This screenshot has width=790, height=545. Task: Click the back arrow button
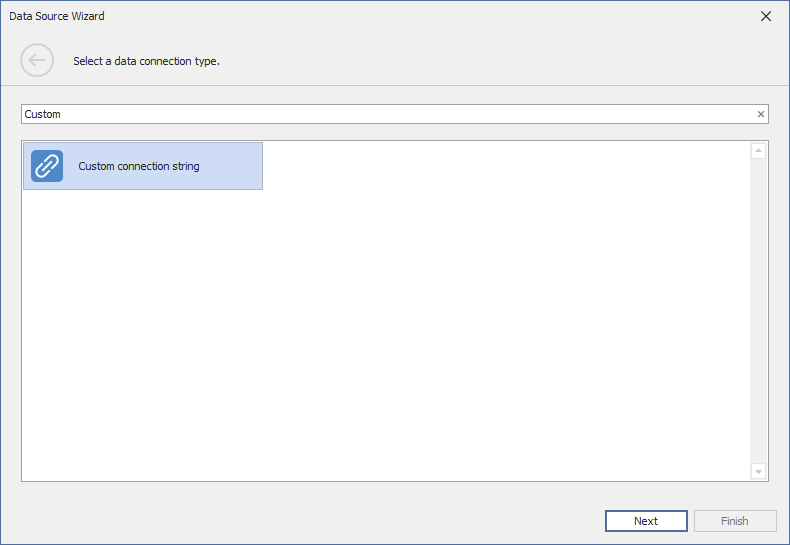tap(37, 61)
